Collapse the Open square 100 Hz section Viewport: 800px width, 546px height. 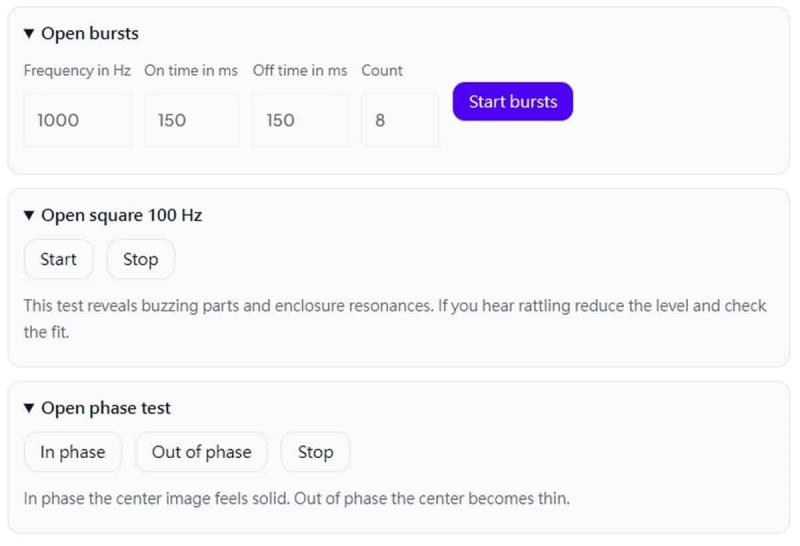[x=29, y=216]
